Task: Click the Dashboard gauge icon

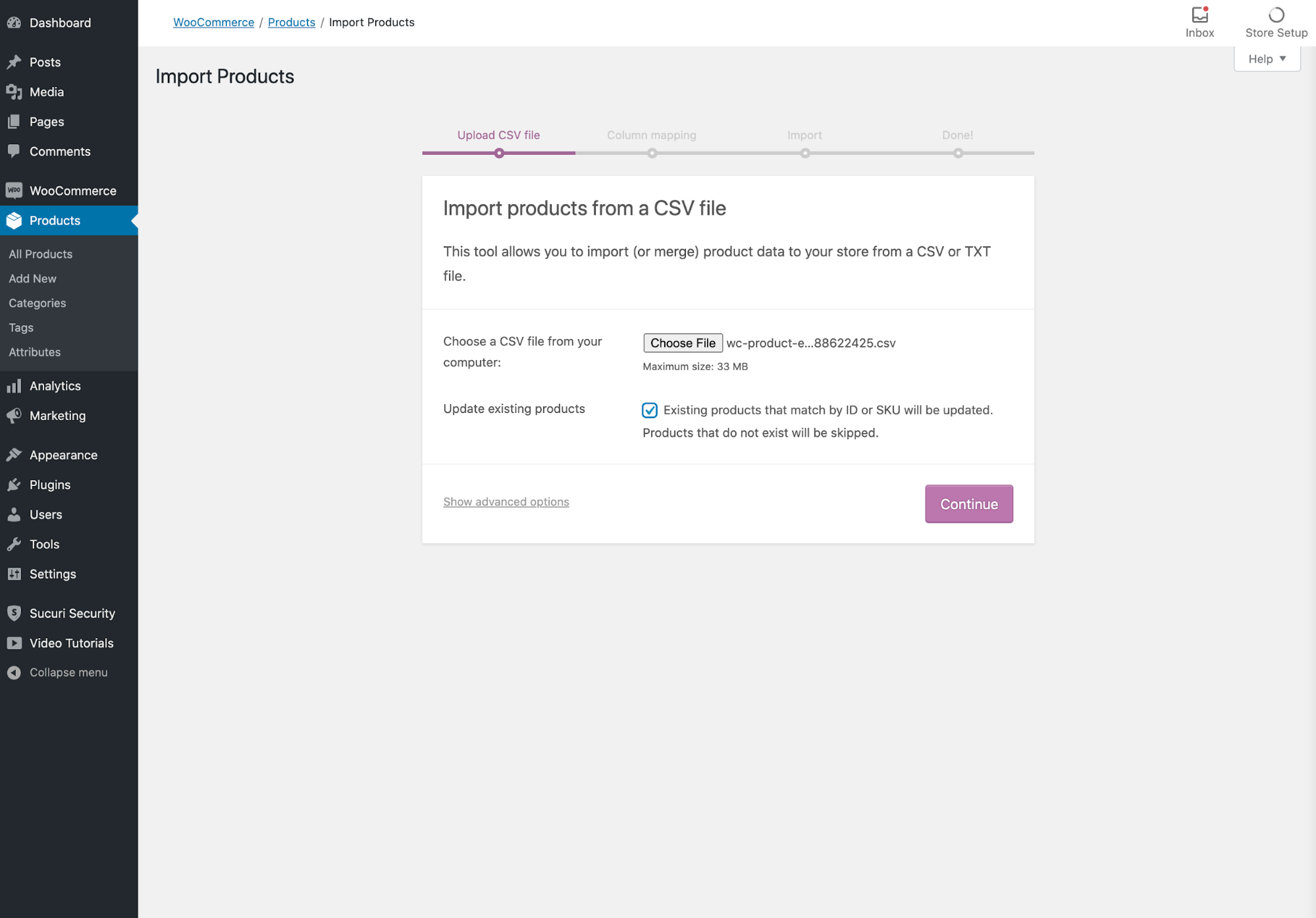Action: point(14,22)
